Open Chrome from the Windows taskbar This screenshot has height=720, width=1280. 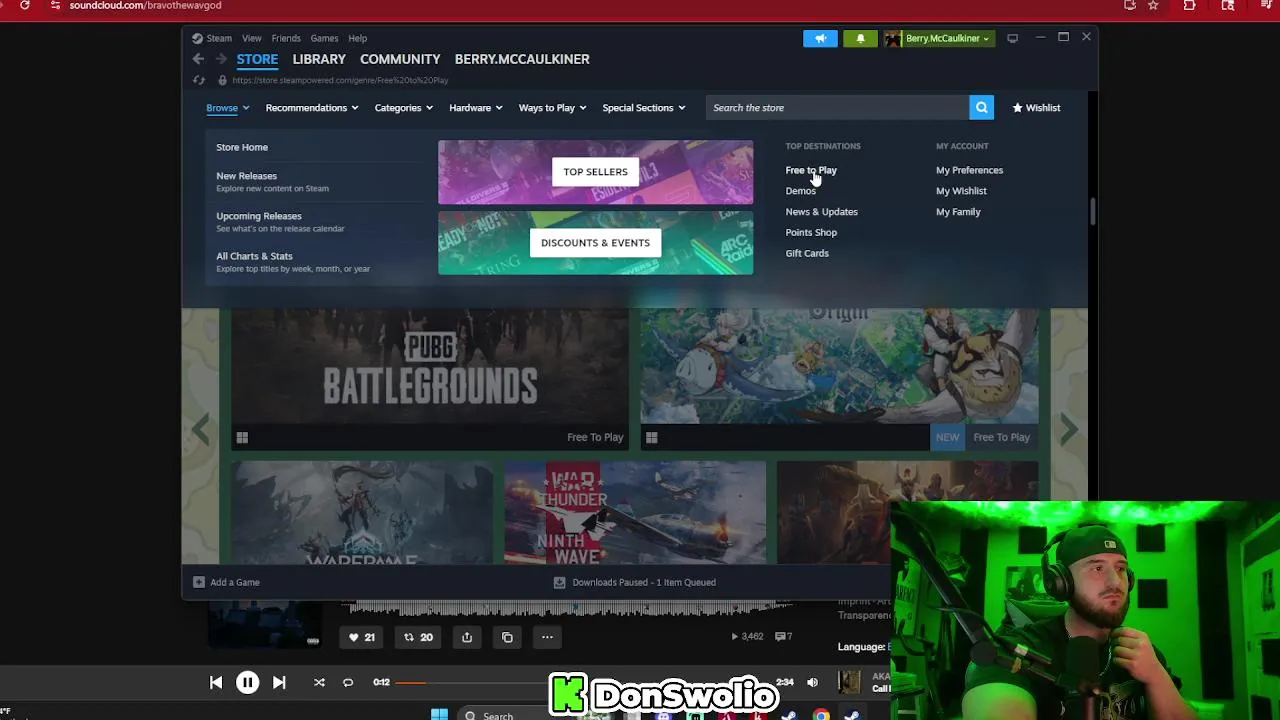pyautogui.click(x=821, y=714)
